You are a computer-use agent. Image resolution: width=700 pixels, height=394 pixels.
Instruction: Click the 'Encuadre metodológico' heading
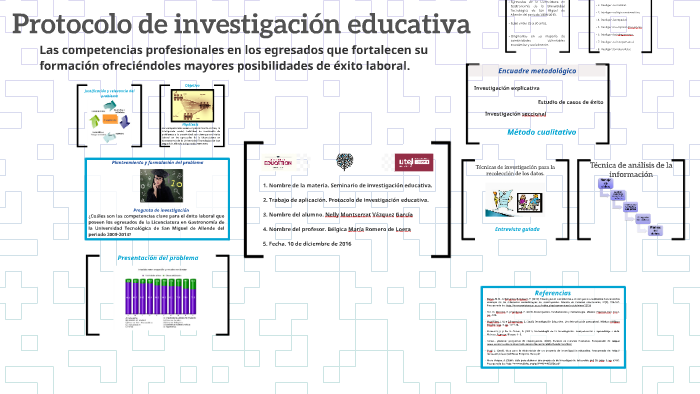tap(537, 71)
